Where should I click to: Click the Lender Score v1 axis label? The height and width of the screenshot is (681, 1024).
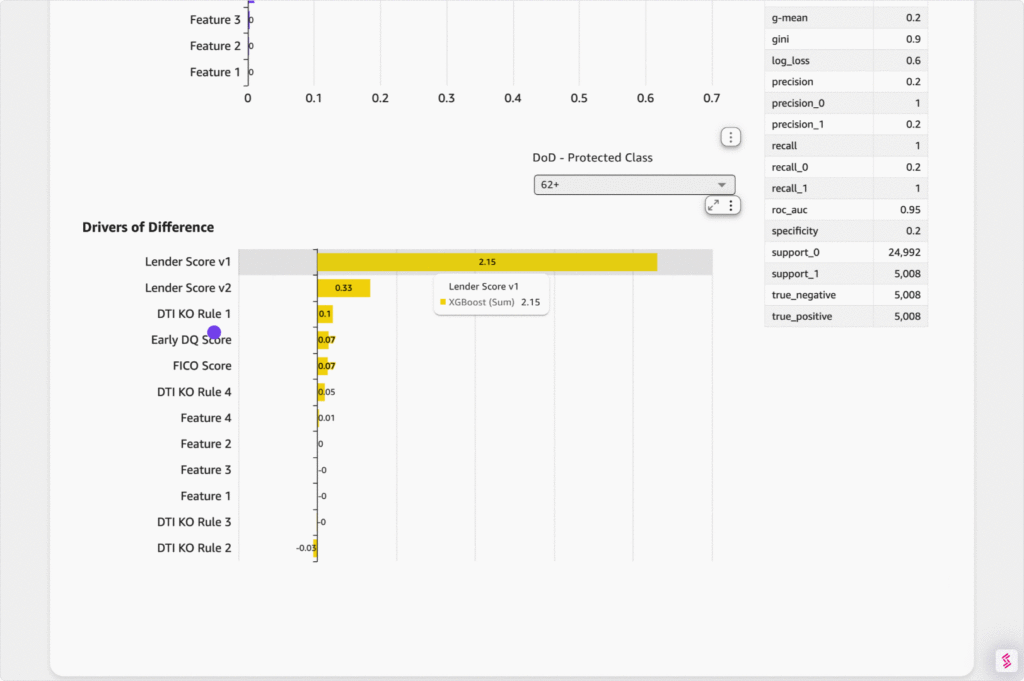pos(188,262)
